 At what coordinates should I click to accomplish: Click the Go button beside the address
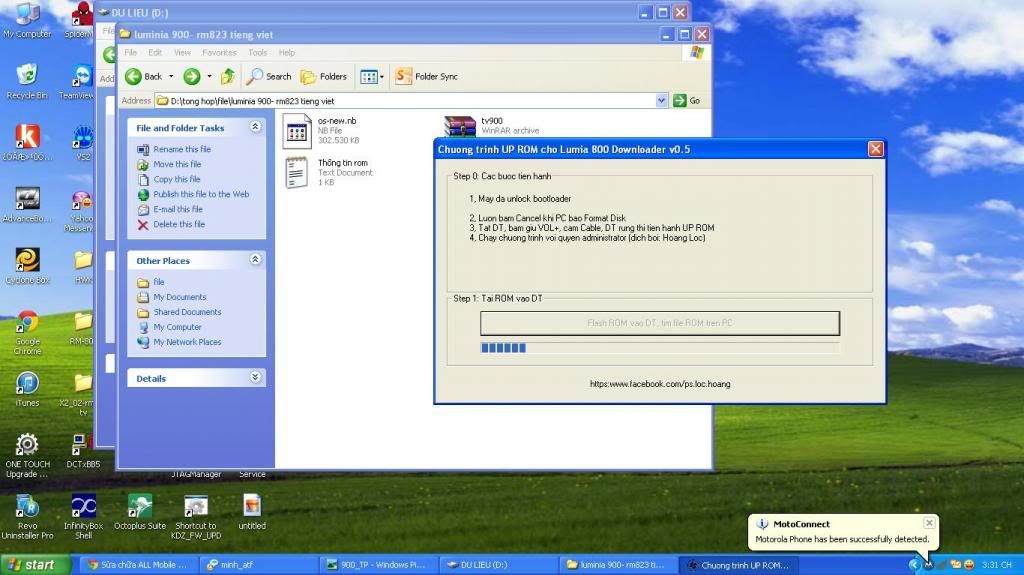[x=686, y=101]
